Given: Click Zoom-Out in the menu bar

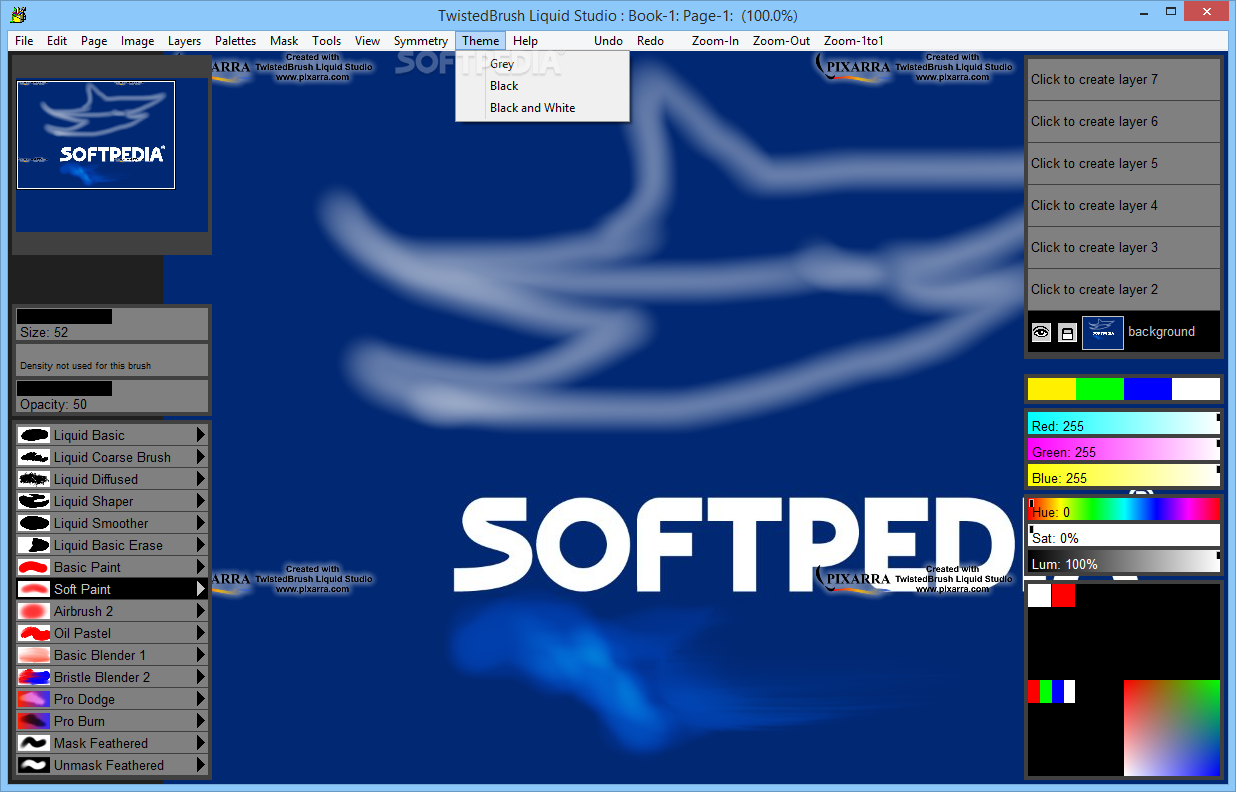Looking at the screenshot, I should 782,41.
